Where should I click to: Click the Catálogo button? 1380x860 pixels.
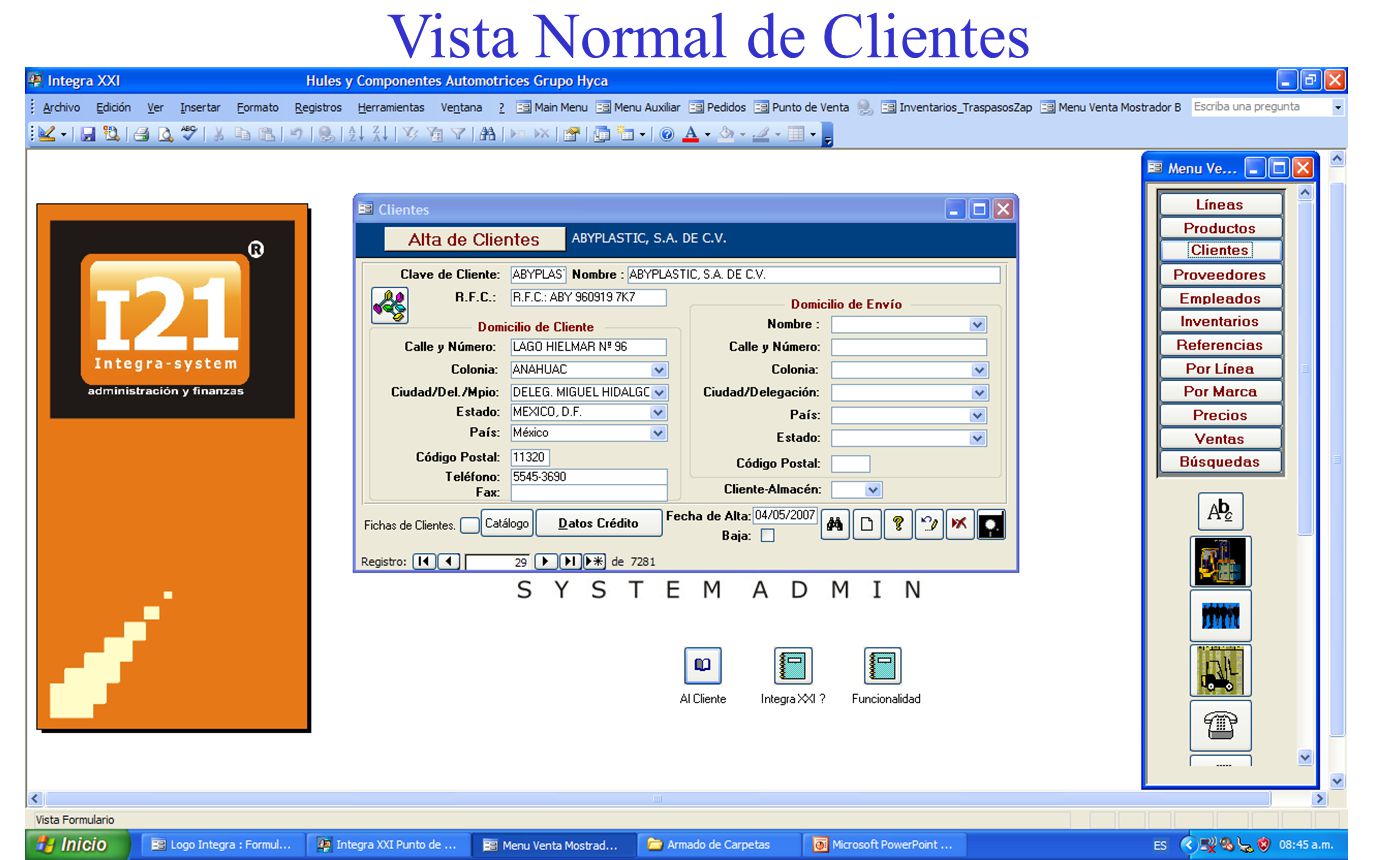click(x=507, y=524)
